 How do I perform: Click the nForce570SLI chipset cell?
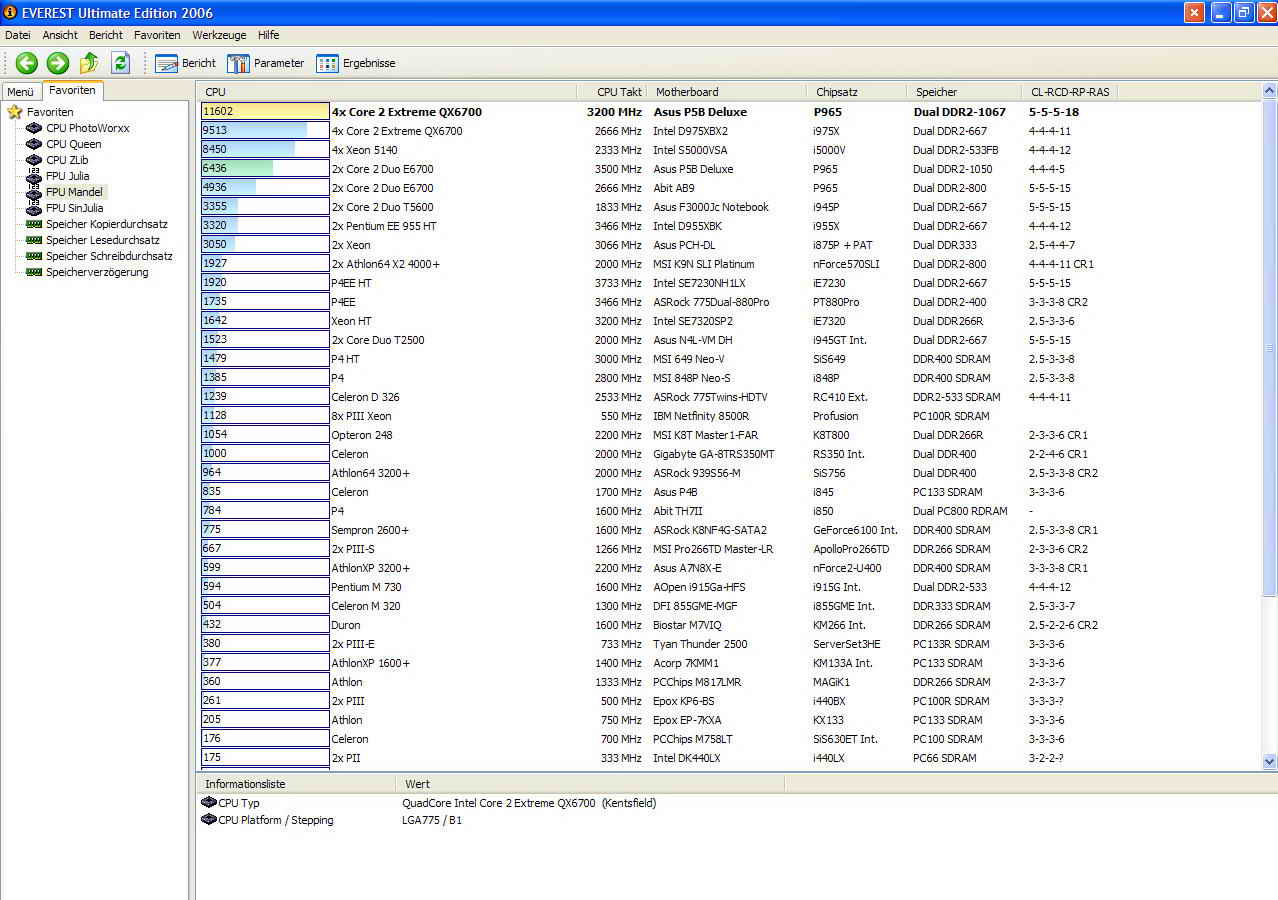pos(846,264)
